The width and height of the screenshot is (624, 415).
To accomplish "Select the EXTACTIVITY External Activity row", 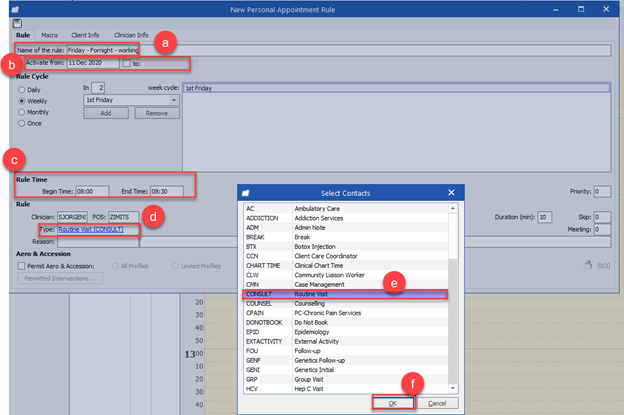I will (345, 341).
